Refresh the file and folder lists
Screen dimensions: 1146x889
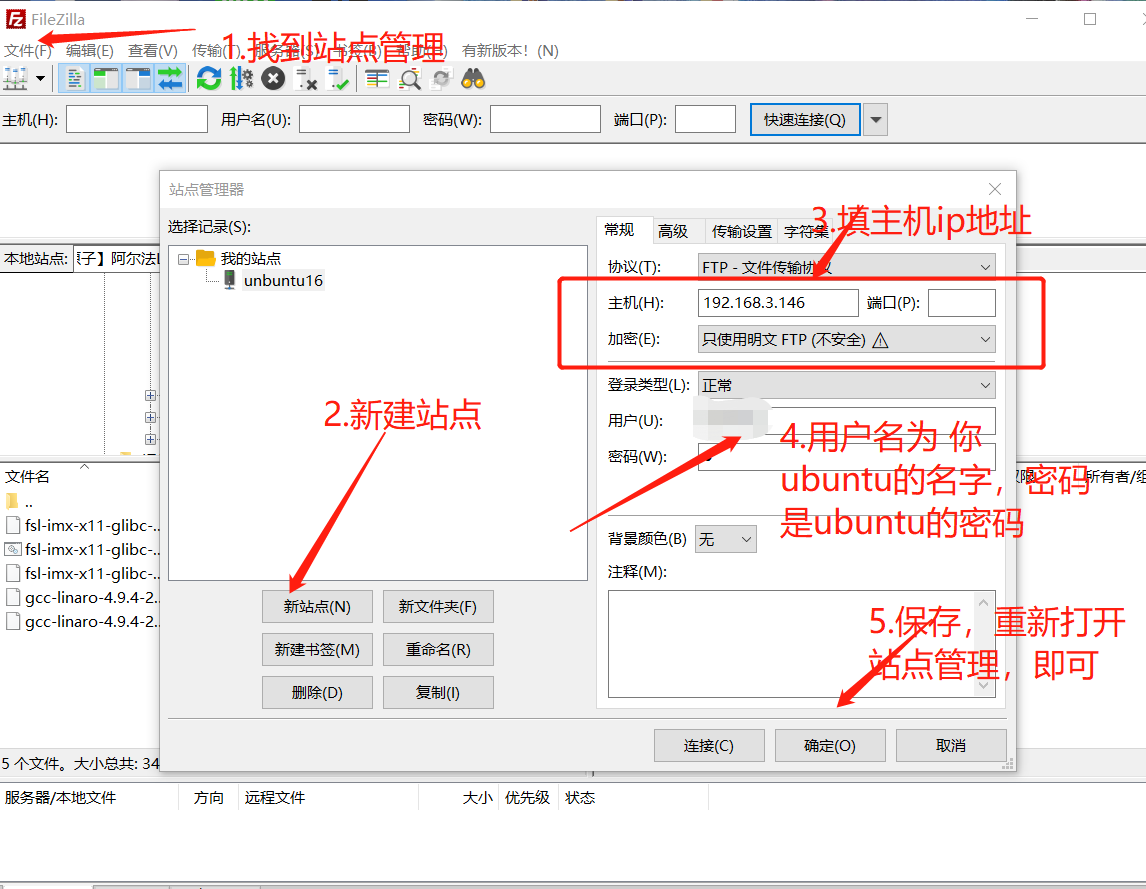click(x=209, y=78)
